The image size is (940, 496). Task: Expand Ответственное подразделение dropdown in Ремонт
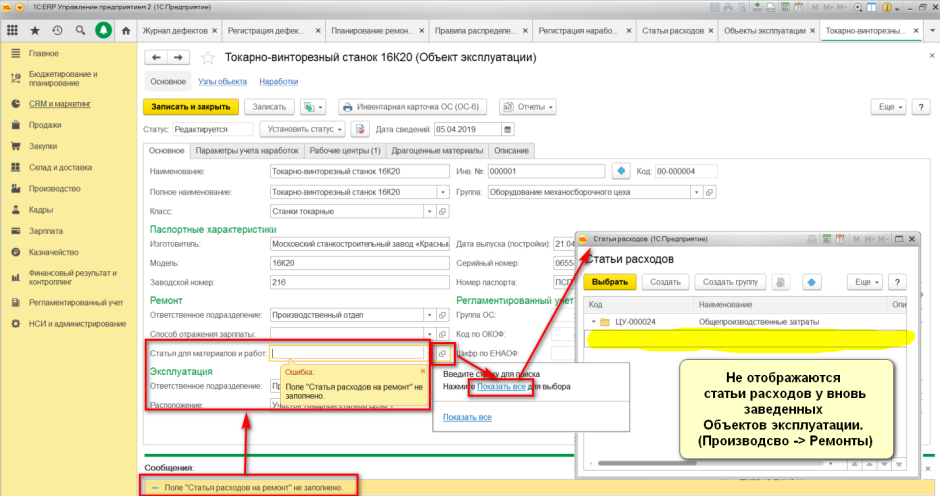(429, 315)
